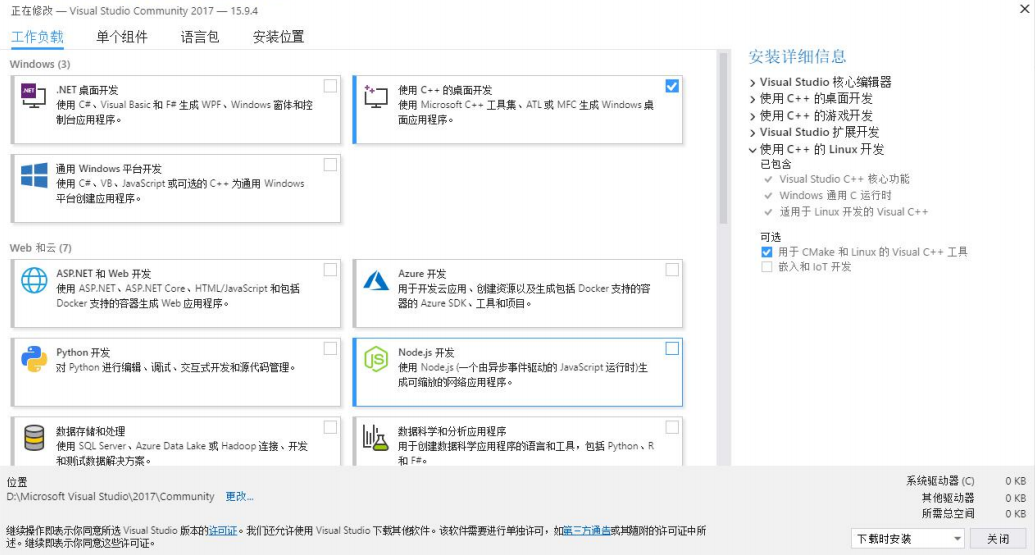Open the 语言包 tab

(200, 37)
